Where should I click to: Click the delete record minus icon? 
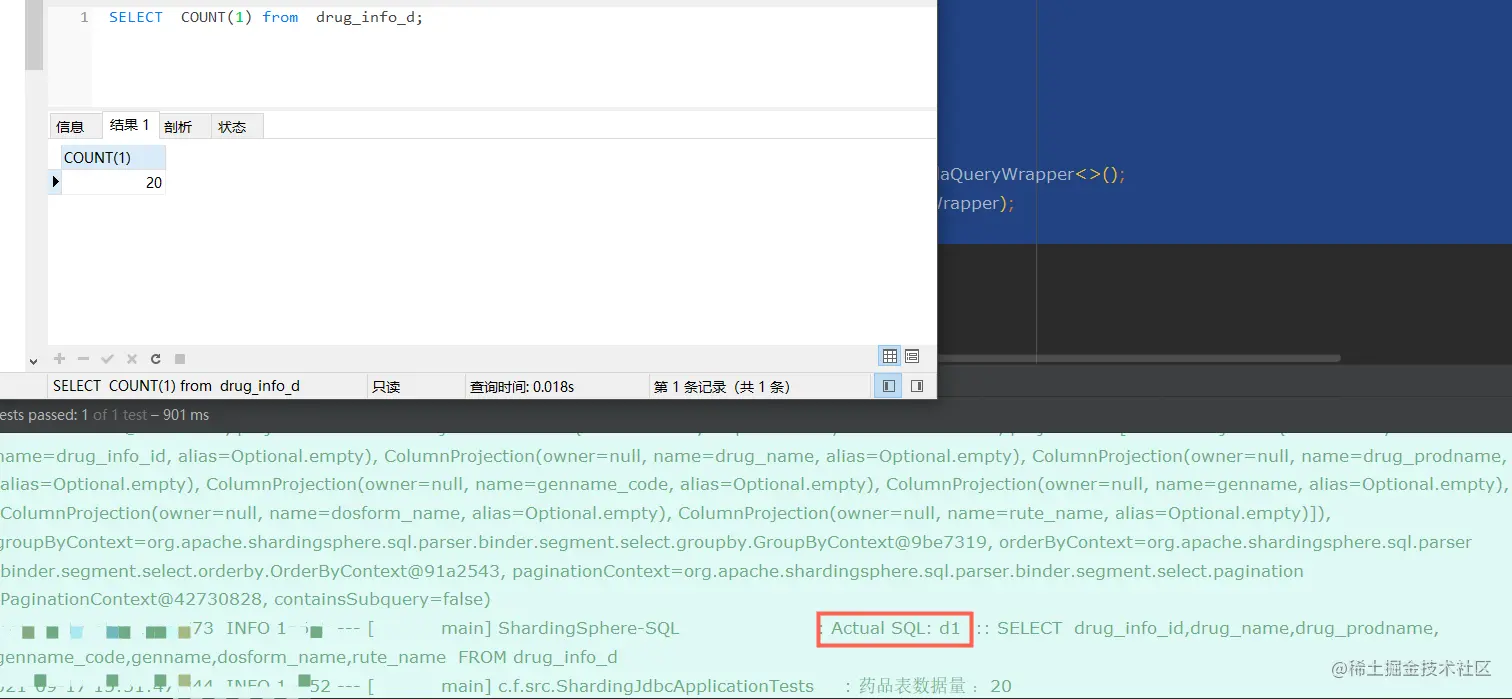click(x=83, y=358)
